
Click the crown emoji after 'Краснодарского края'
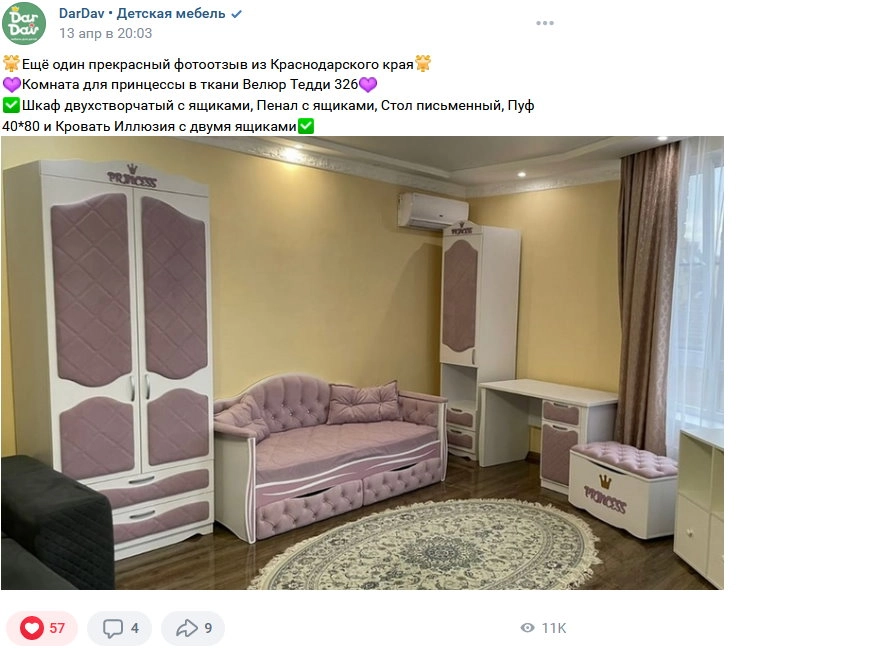423,64
